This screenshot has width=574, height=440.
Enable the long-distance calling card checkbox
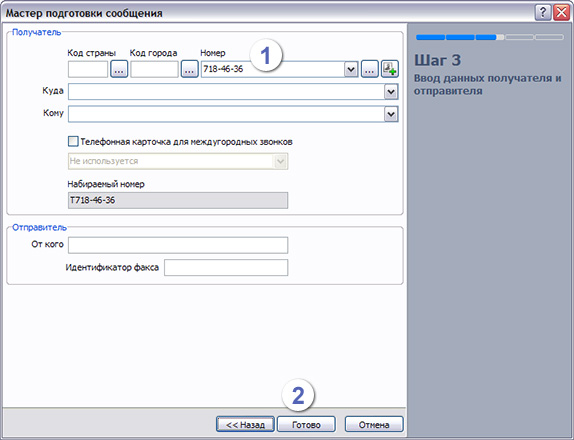pyautogui.click(x=73, y=141)
